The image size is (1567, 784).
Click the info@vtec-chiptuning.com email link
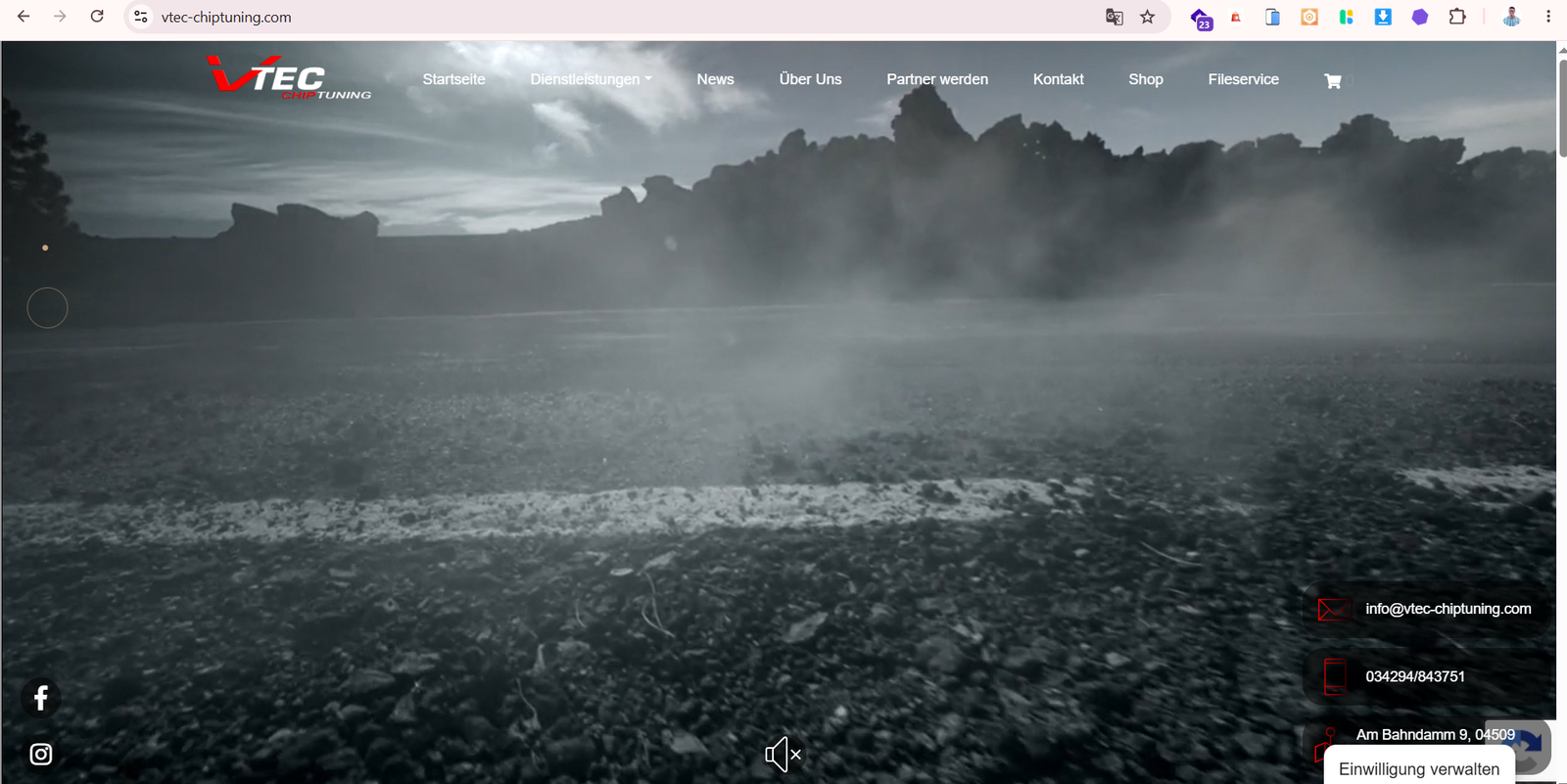point(1448,609)
